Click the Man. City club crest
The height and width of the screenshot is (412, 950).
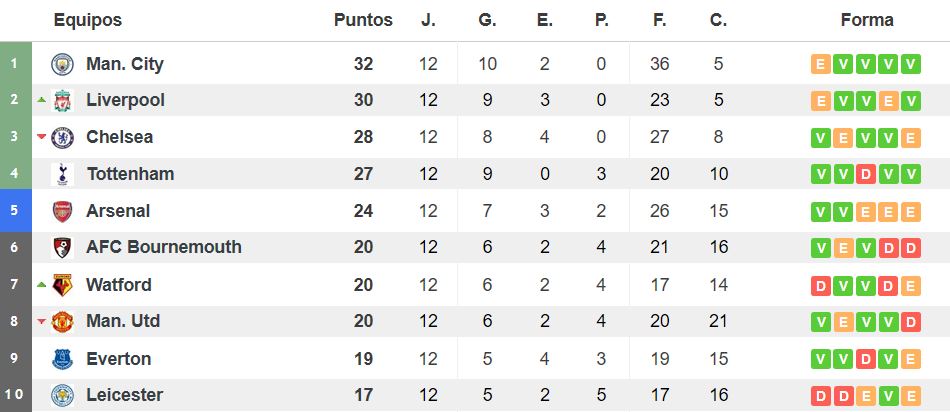point(62,64)
